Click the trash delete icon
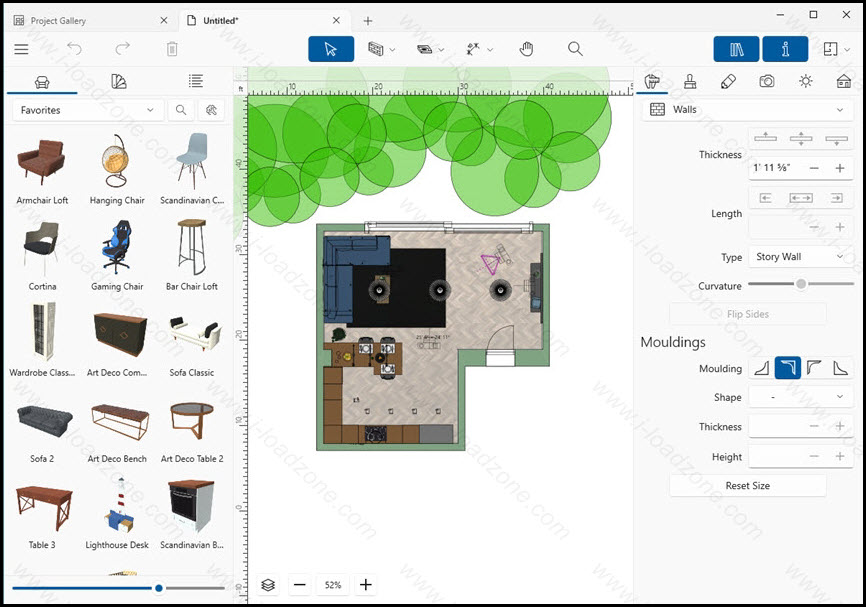The height and width of the screenshot is (607, 866). (172, 49)
